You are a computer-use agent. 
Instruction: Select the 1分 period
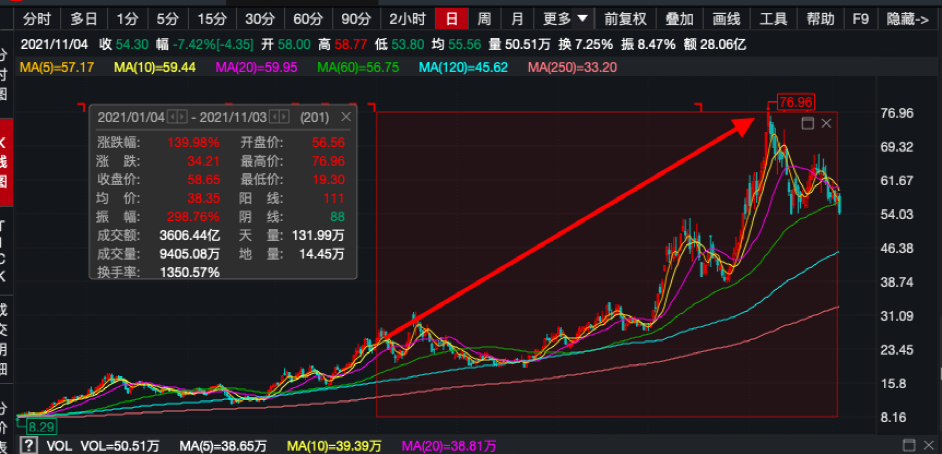(x=127, y=19)
